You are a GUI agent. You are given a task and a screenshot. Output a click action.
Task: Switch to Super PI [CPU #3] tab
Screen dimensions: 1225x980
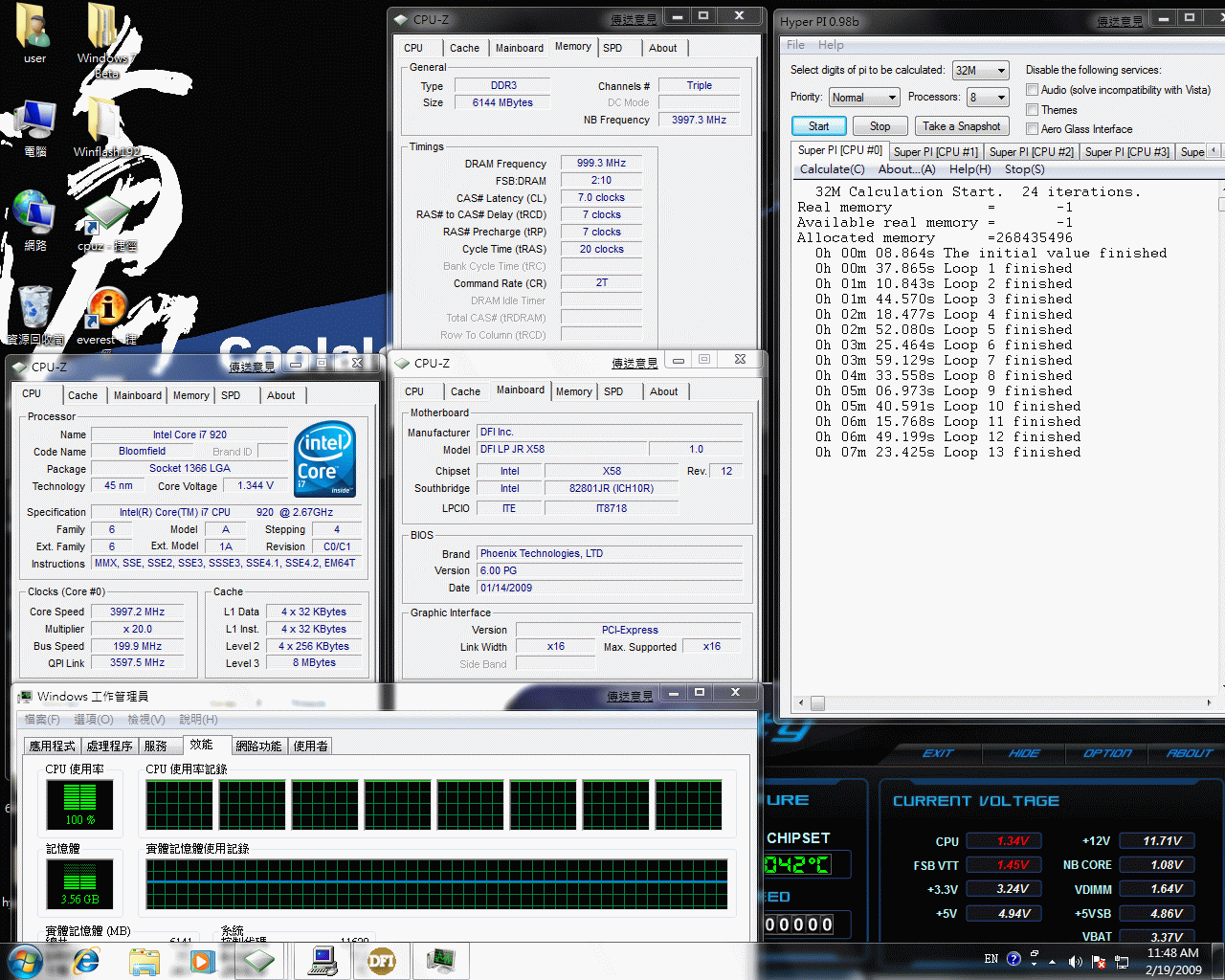pos(1126,151)
